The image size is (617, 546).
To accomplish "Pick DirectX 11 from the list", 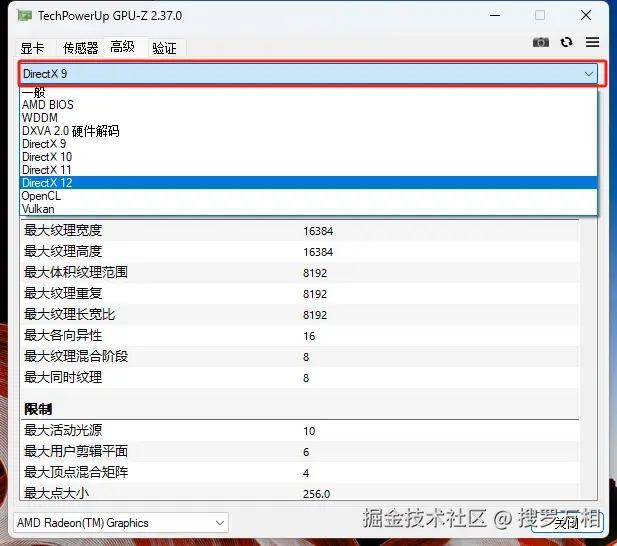I will 308,170.
